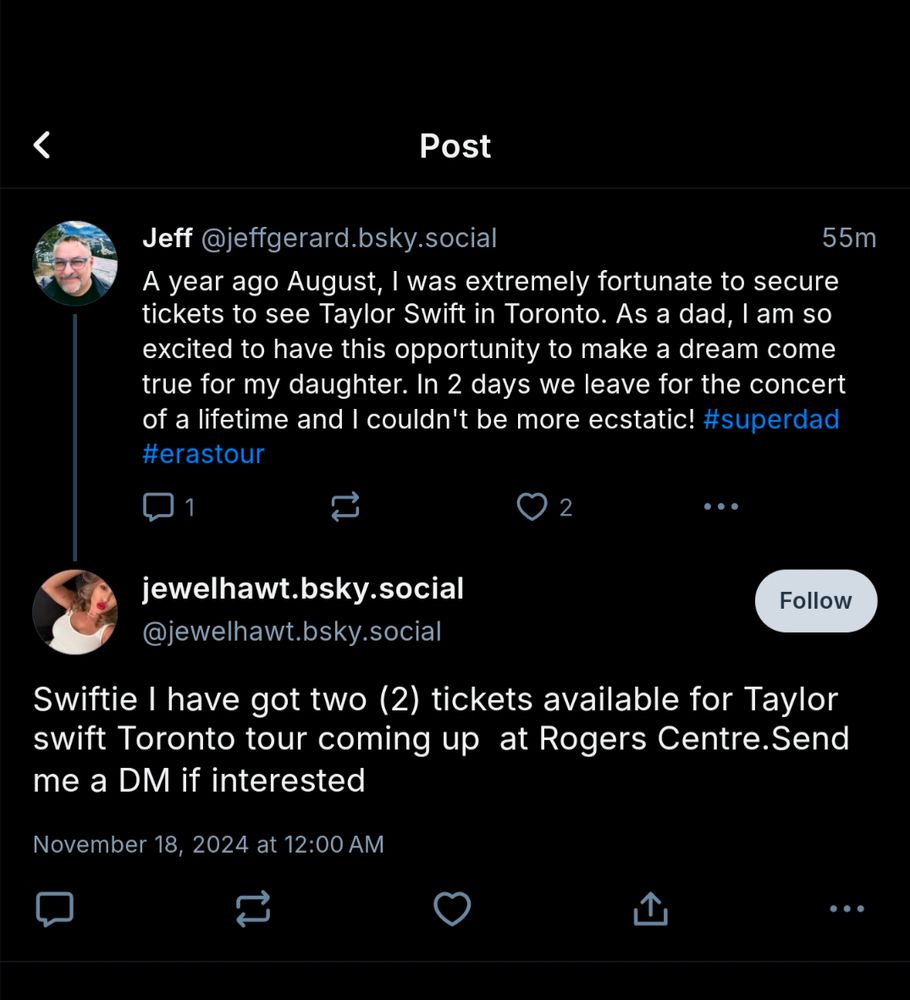Click the November 18, 2024 timestamp
Image resolution: width=910 pixels, height=1000 pixels.
(x=208, y=844)
